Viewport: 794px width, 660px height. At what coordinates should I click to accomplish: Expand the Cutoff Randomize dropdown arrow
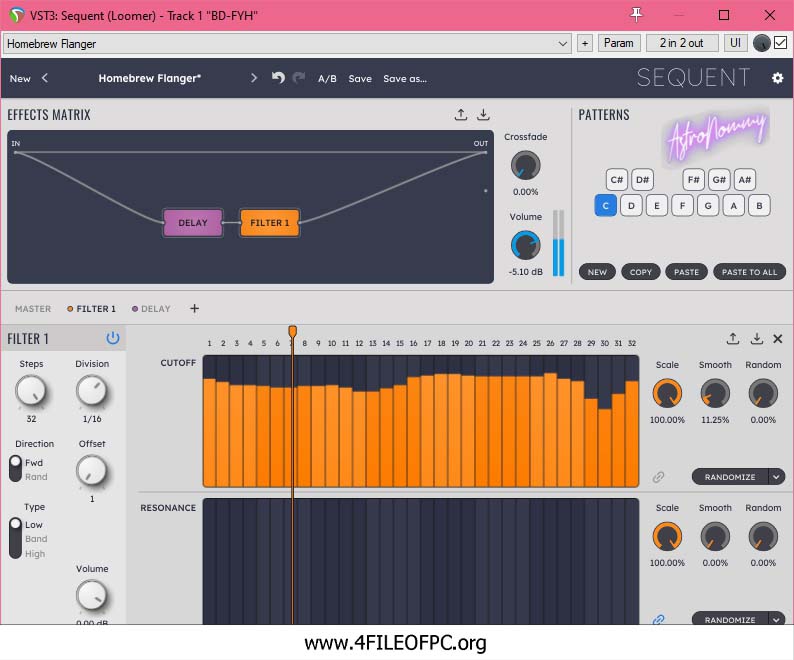pyautogui.click(x=777, y=477)
